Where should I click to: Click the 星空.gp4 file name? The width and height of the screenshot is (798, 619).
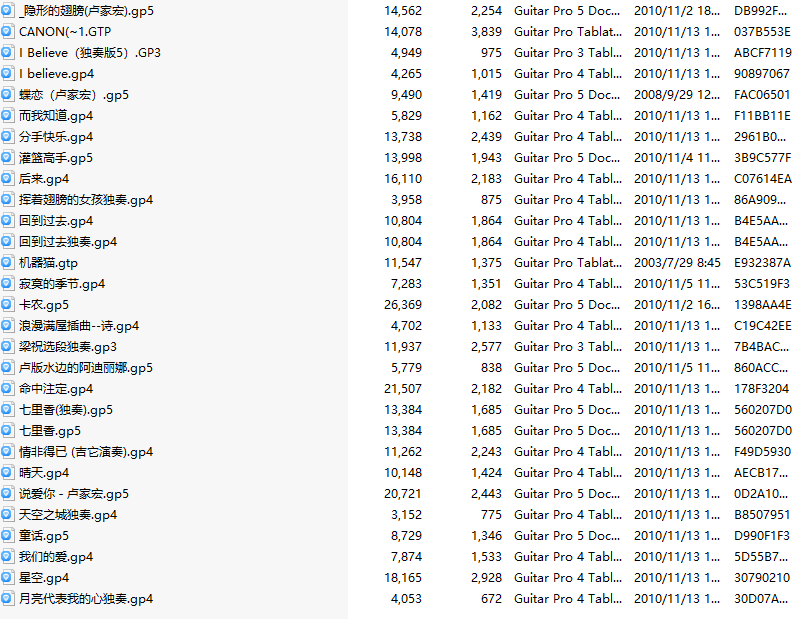(x=44, y=578)
